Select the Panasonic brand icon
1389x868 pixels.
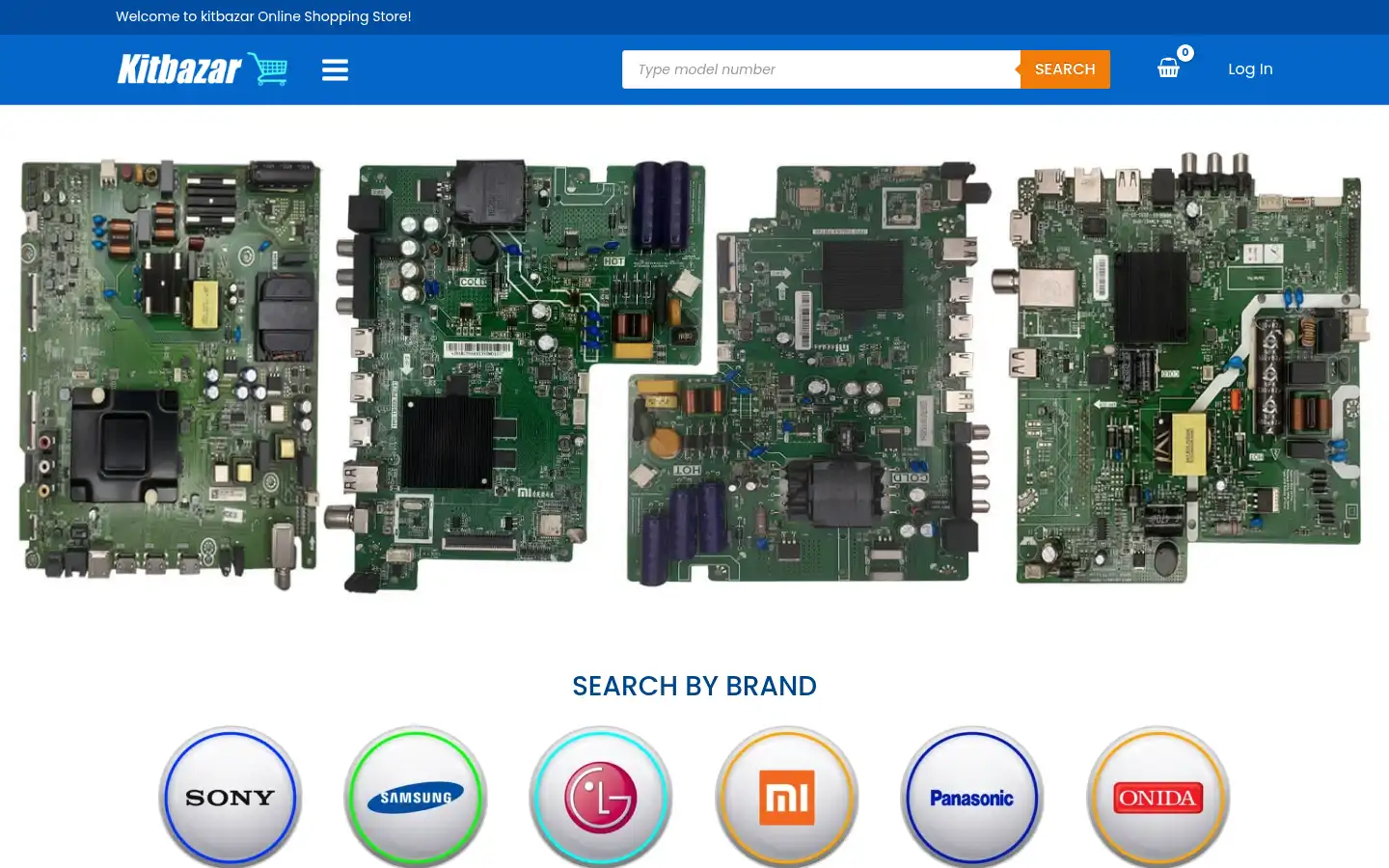972,798
